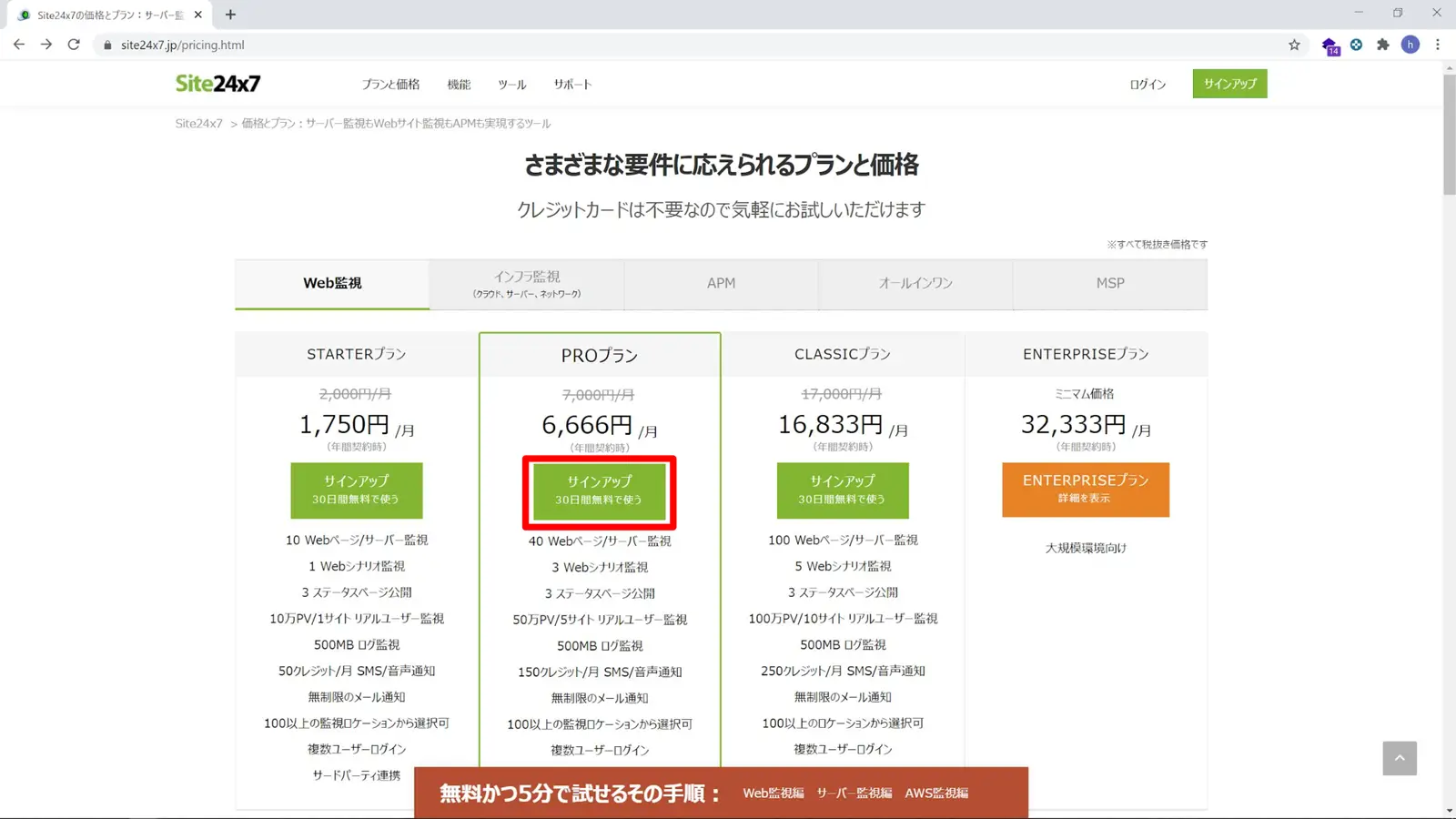Sign up for the STARTER plan
Viewport: 1456px width, 819px height.
(x=357, y=490)
